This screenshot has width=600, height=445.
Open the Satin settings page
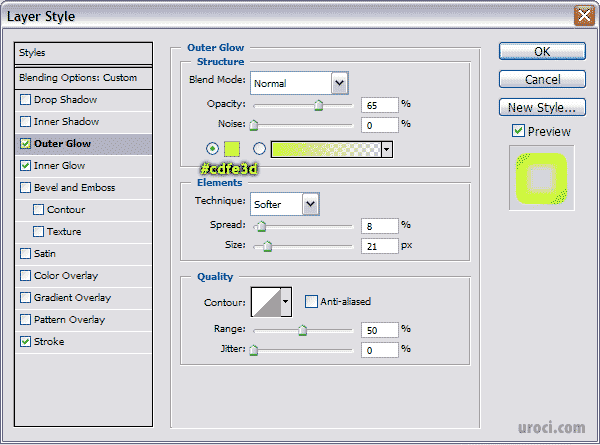[45, 254]
